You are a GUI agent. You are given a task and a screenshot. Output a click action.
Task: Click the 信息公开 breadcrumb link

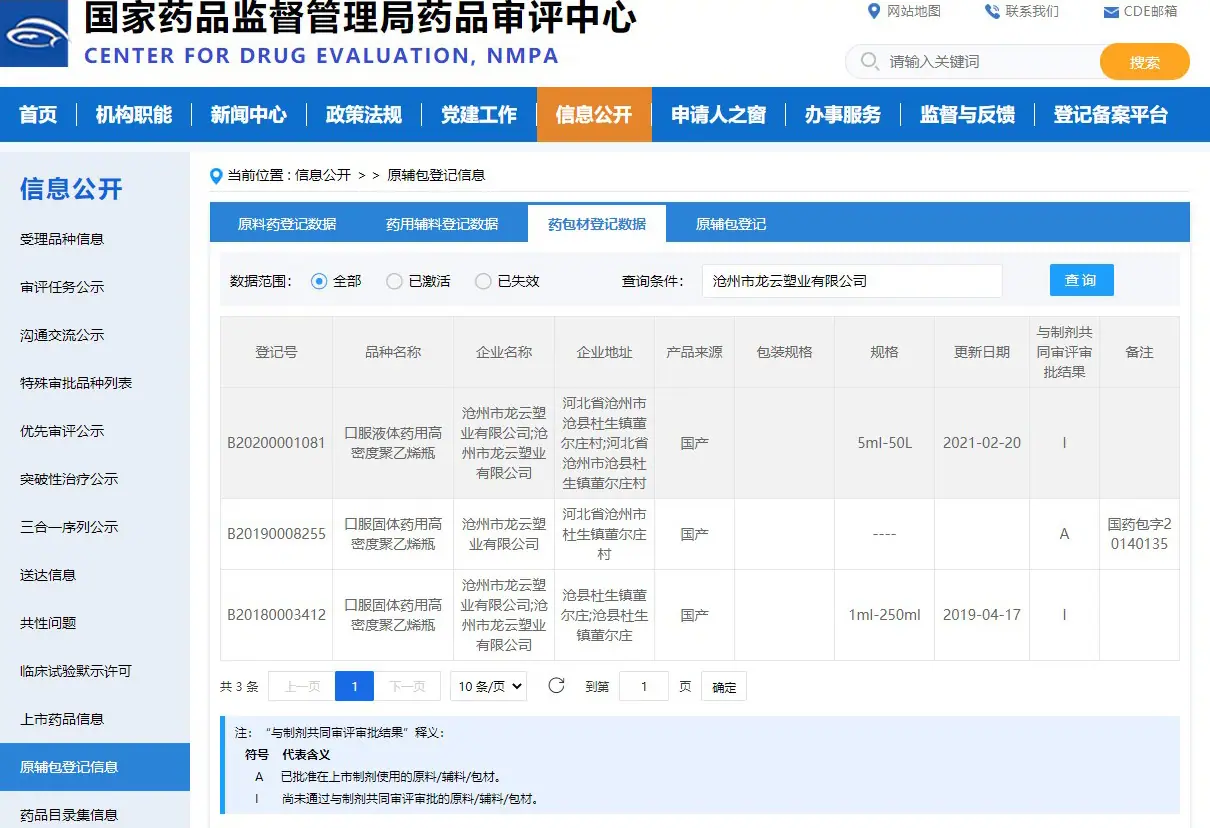323,175
